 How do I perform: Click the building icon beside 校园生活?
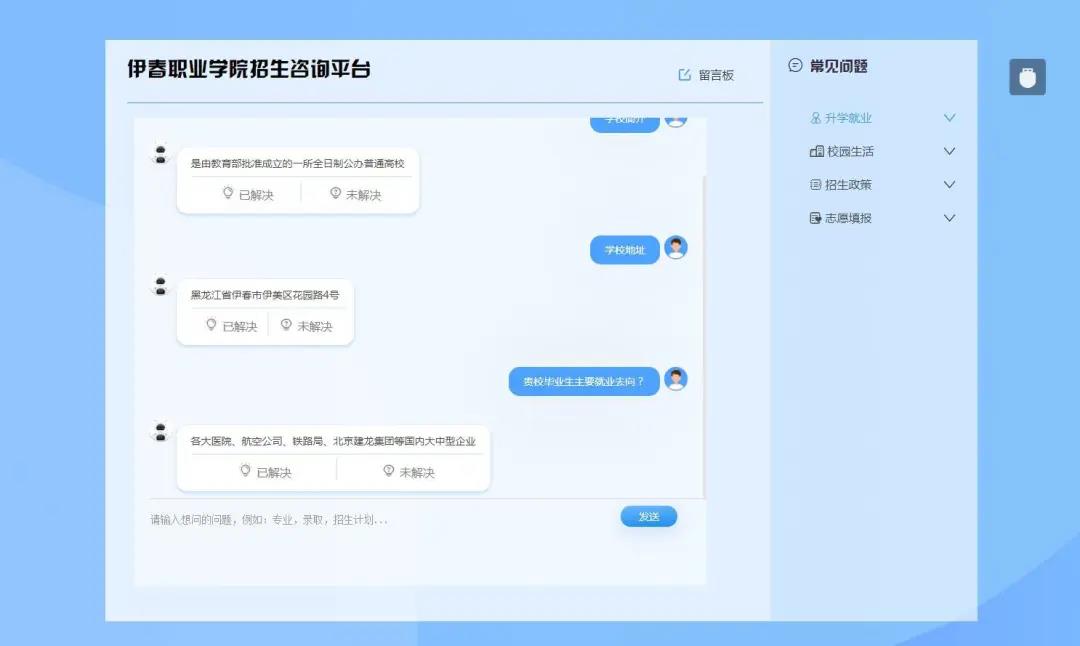[x=816, y=151]
